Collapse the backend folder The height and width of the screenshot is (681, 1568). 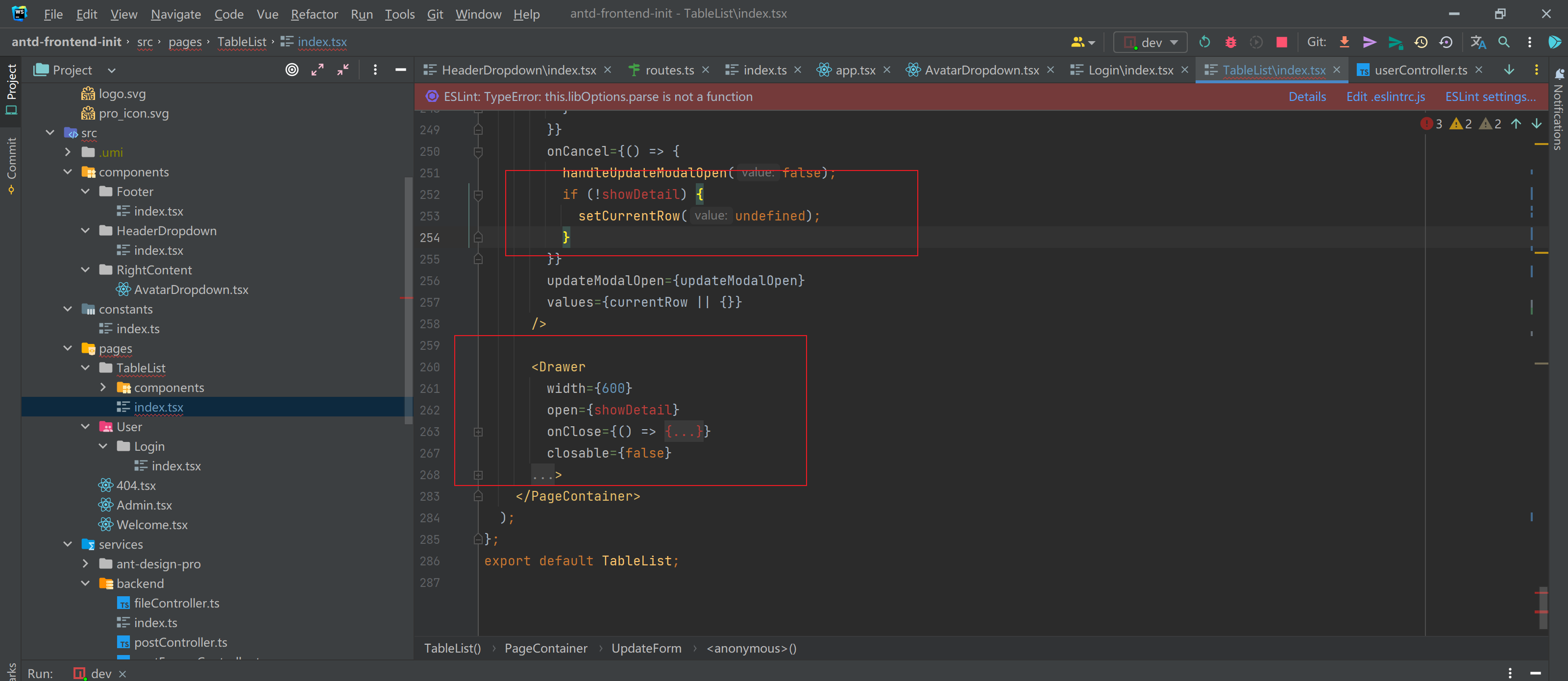click(x=85, y=583)
